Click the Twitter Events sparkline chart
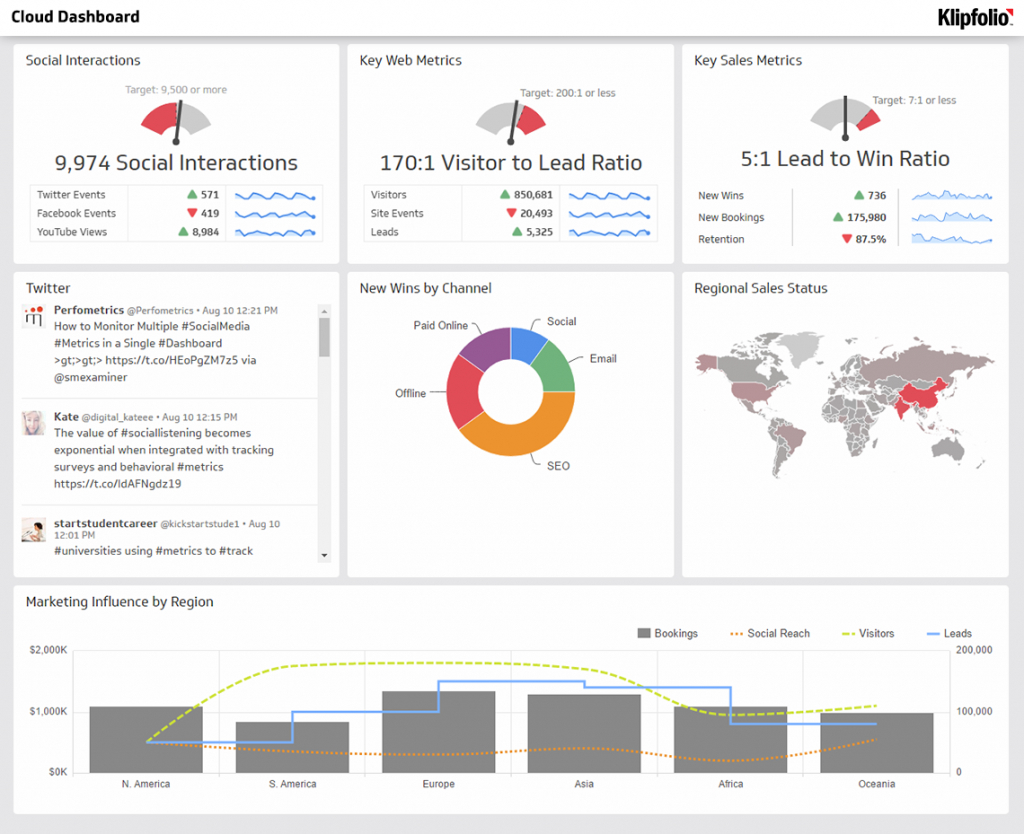 click(x=275, y=194)
